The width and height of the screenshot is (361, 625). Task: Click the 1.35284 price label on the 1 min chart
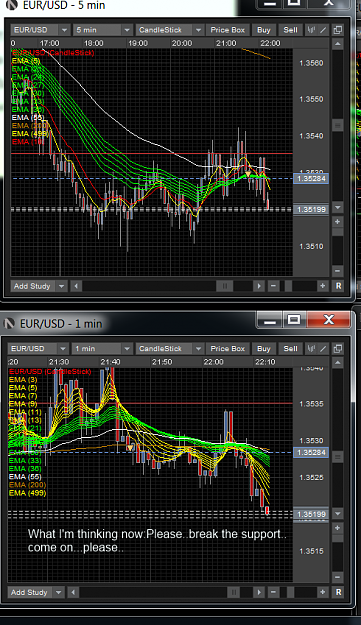pos(311,452)
